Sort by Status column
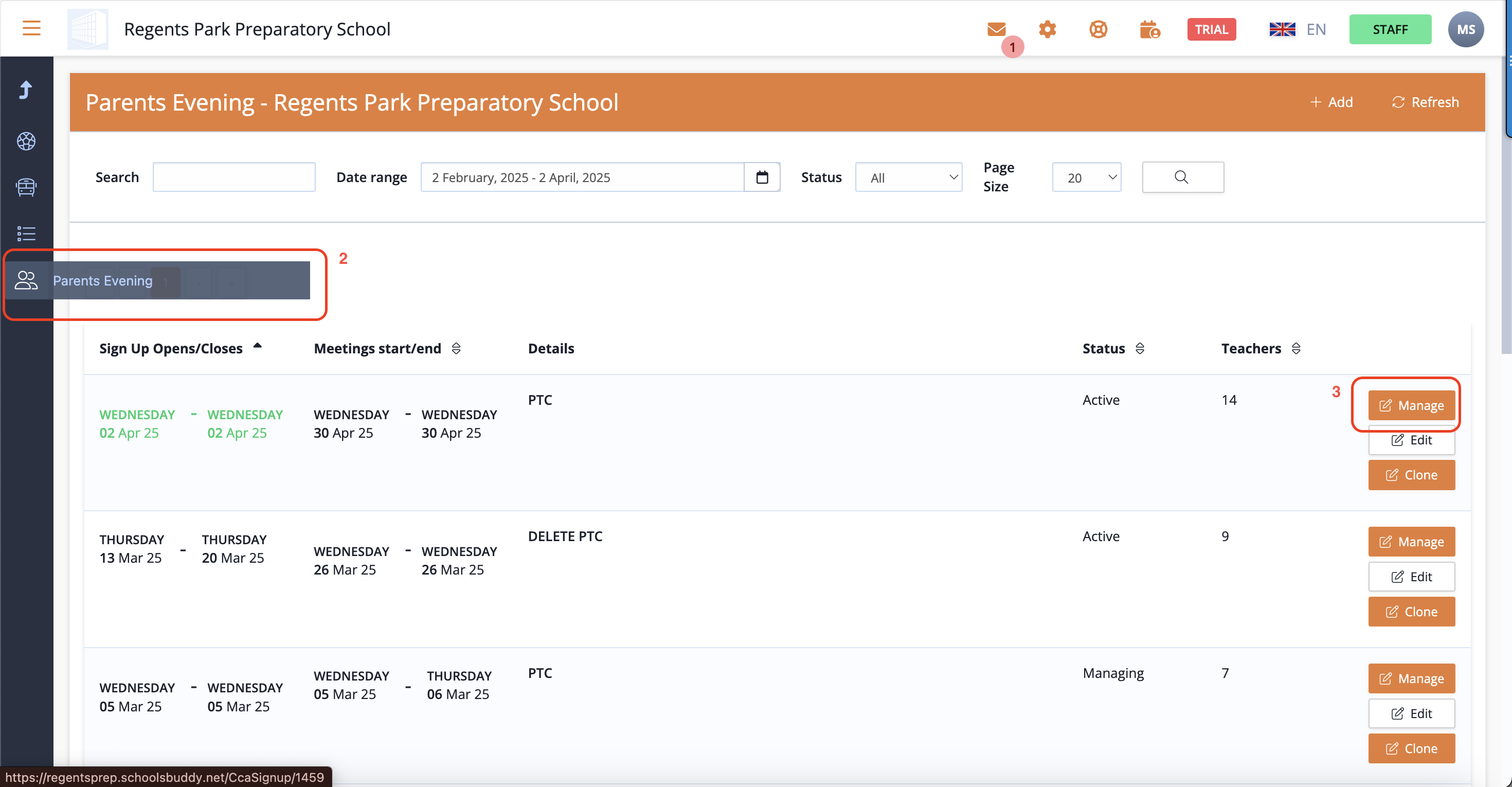The image size is (1512, 787). [1113, 348]
